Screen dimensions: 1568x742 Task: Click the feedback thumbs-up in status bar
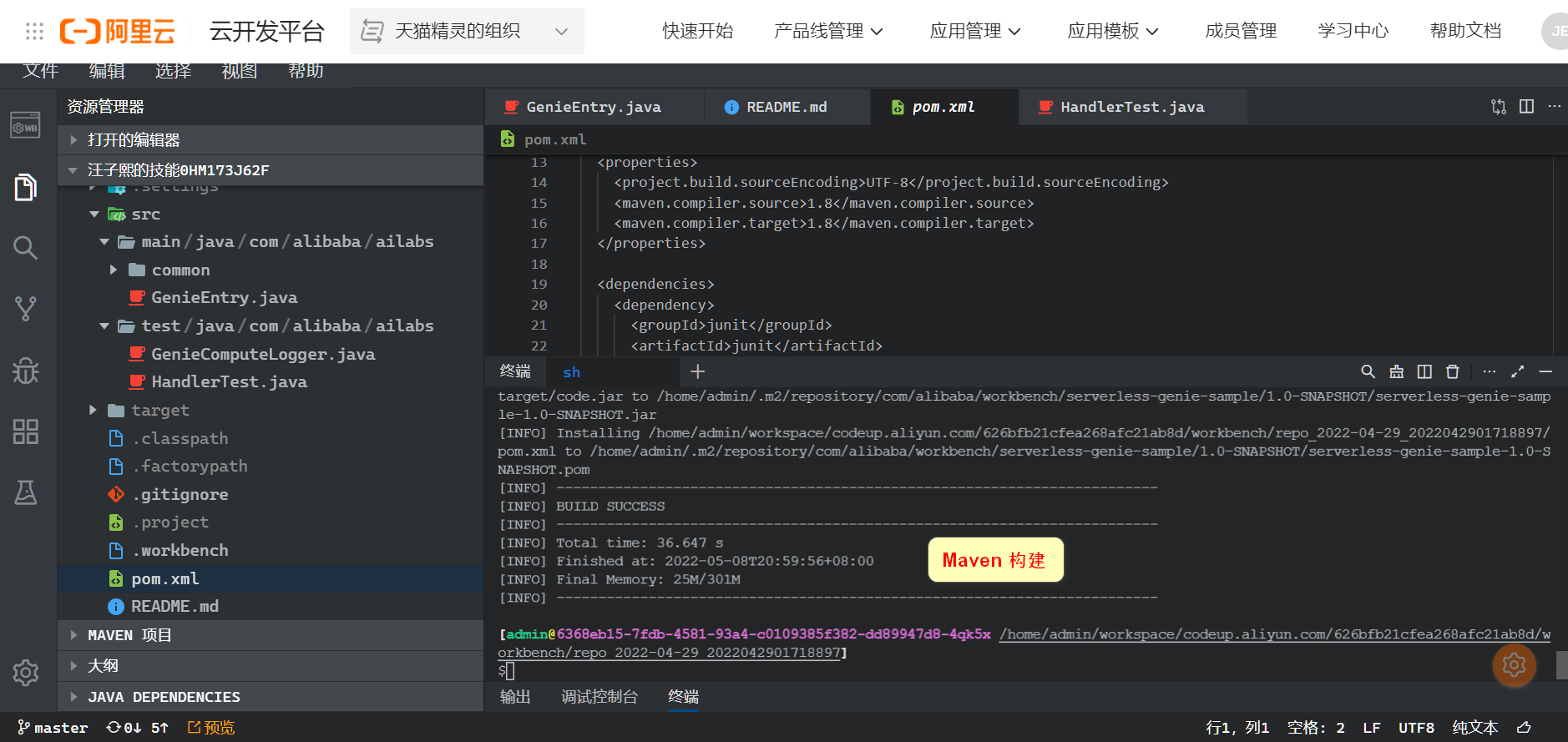pos(1524,728)
